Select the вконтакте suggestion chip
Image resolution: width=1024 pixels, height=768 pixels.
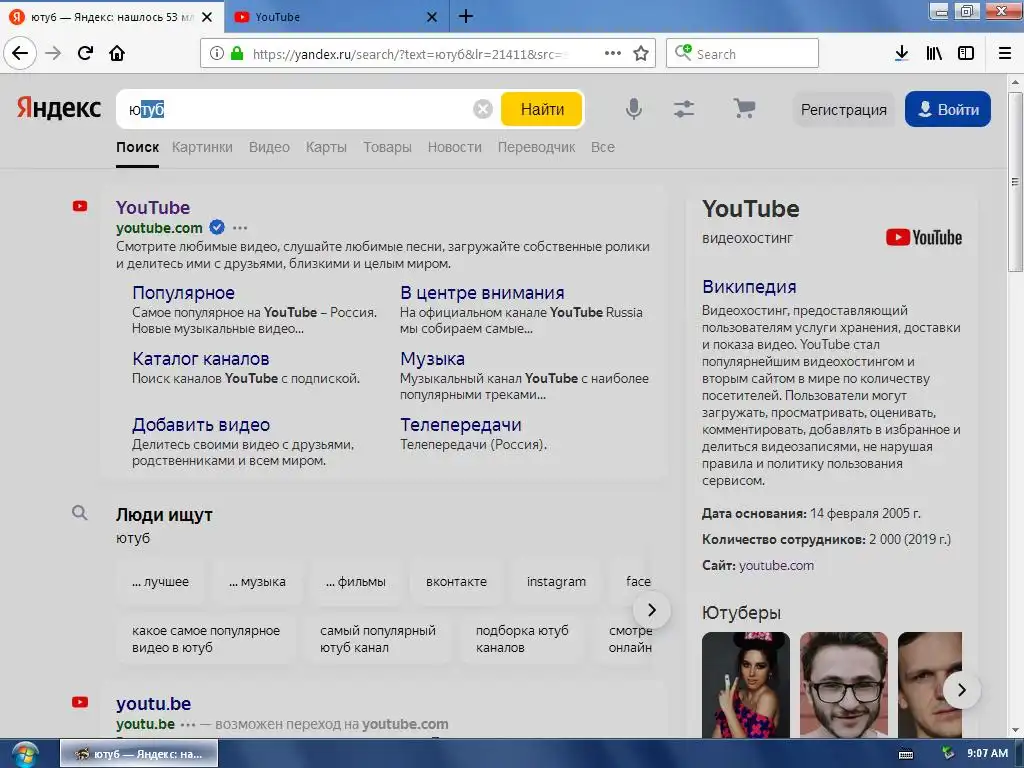(x=456, y=581)
